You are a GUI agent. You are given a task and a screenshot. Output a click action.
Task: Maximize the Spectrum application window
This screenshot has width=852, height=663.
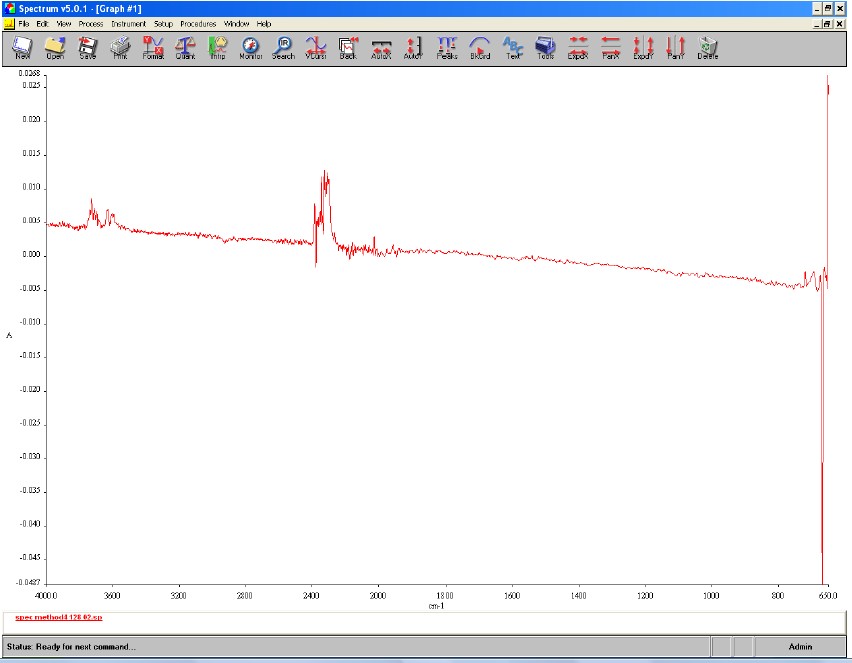[828, 9]
